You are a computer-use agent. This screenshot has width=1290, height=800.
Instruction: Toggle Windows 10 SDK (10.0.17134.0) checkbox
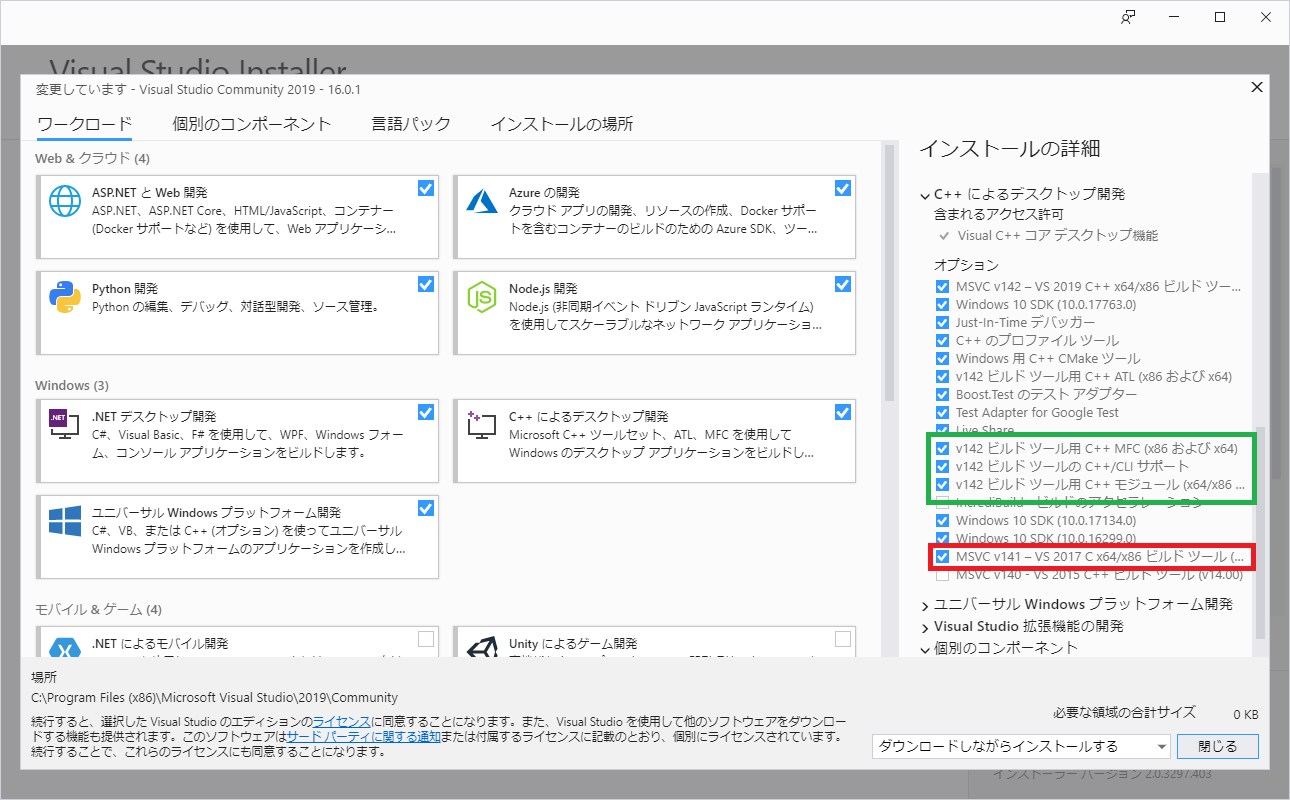click(x=942, y=520)
